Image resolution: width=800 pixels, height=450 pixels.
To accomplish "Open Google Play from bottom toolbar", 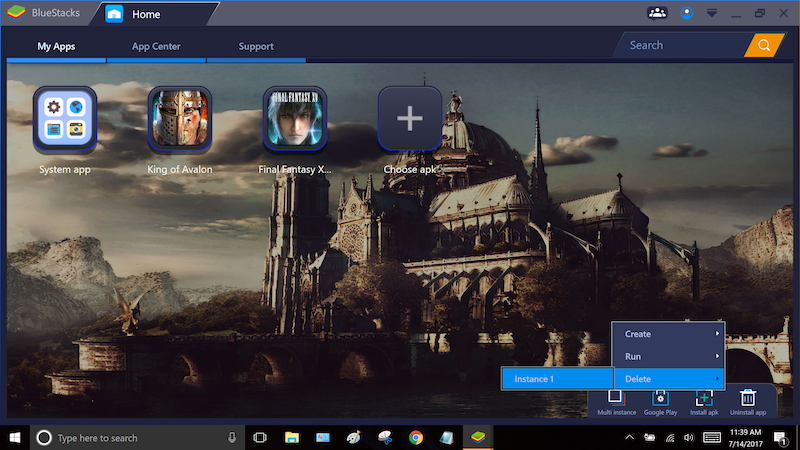I will click(x=660, y=402).
